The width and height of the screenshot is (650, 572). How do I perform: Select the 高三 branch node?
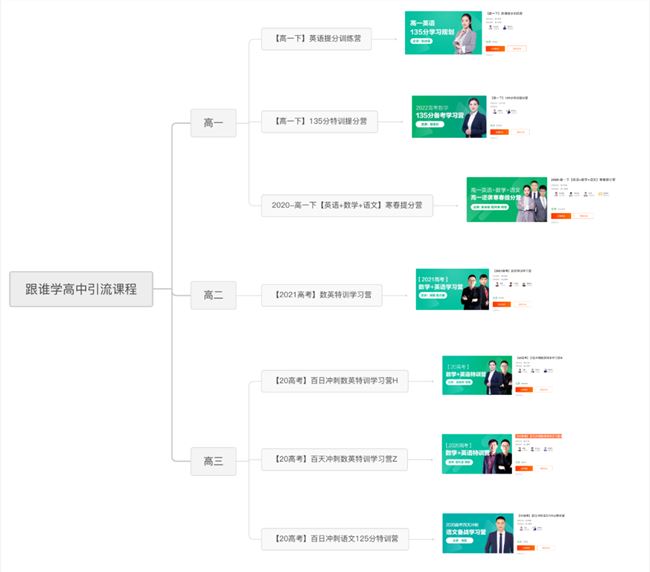(213, 461)
